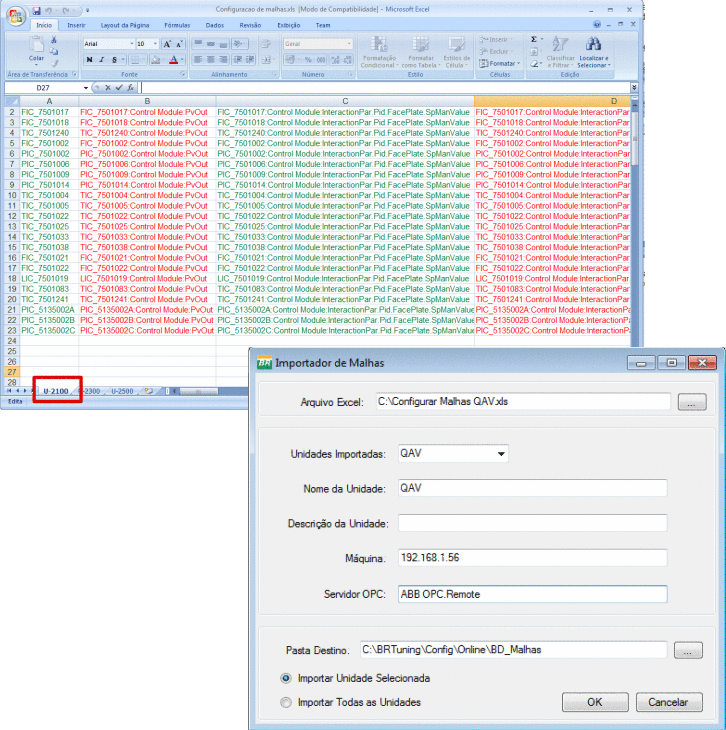Select Importar Todas as Unidades option
The width and height of the screenshot is (726, 730).
[288, 702]
